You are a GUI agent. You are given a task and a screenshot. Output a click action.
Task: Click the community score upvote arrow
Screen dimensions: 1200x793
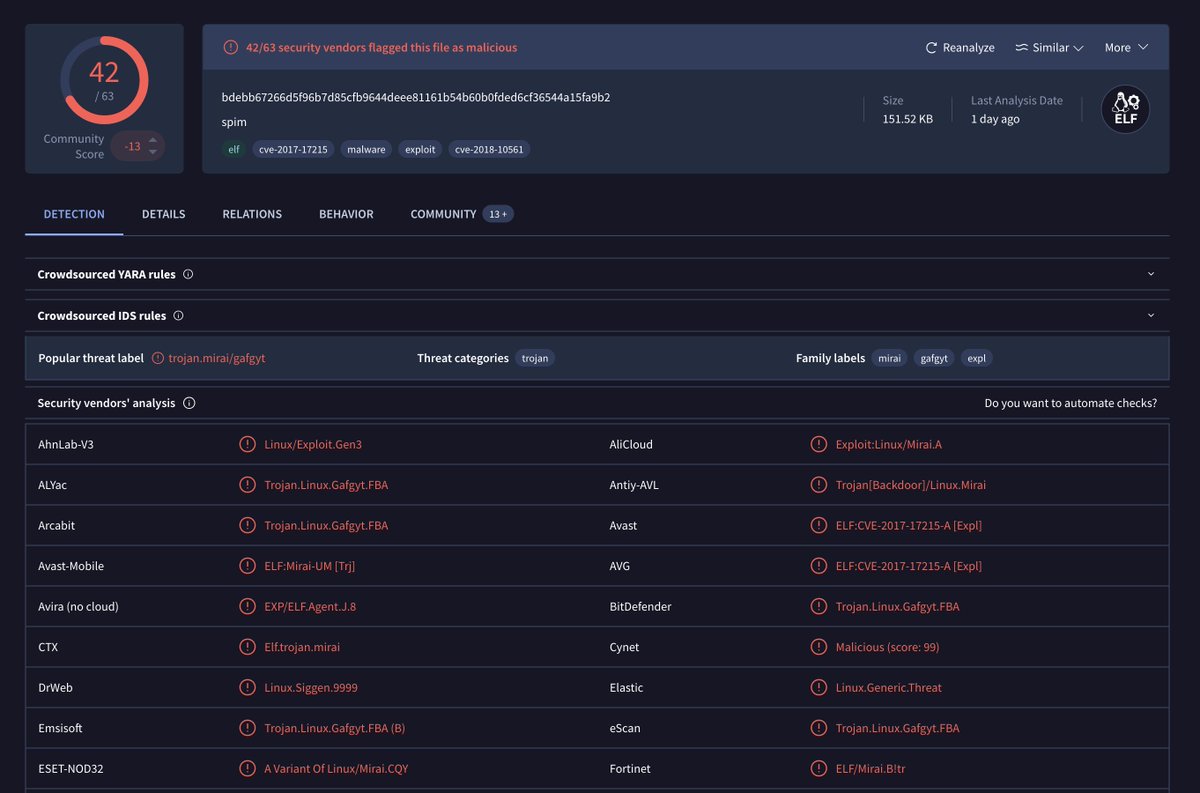pos(153,140)
